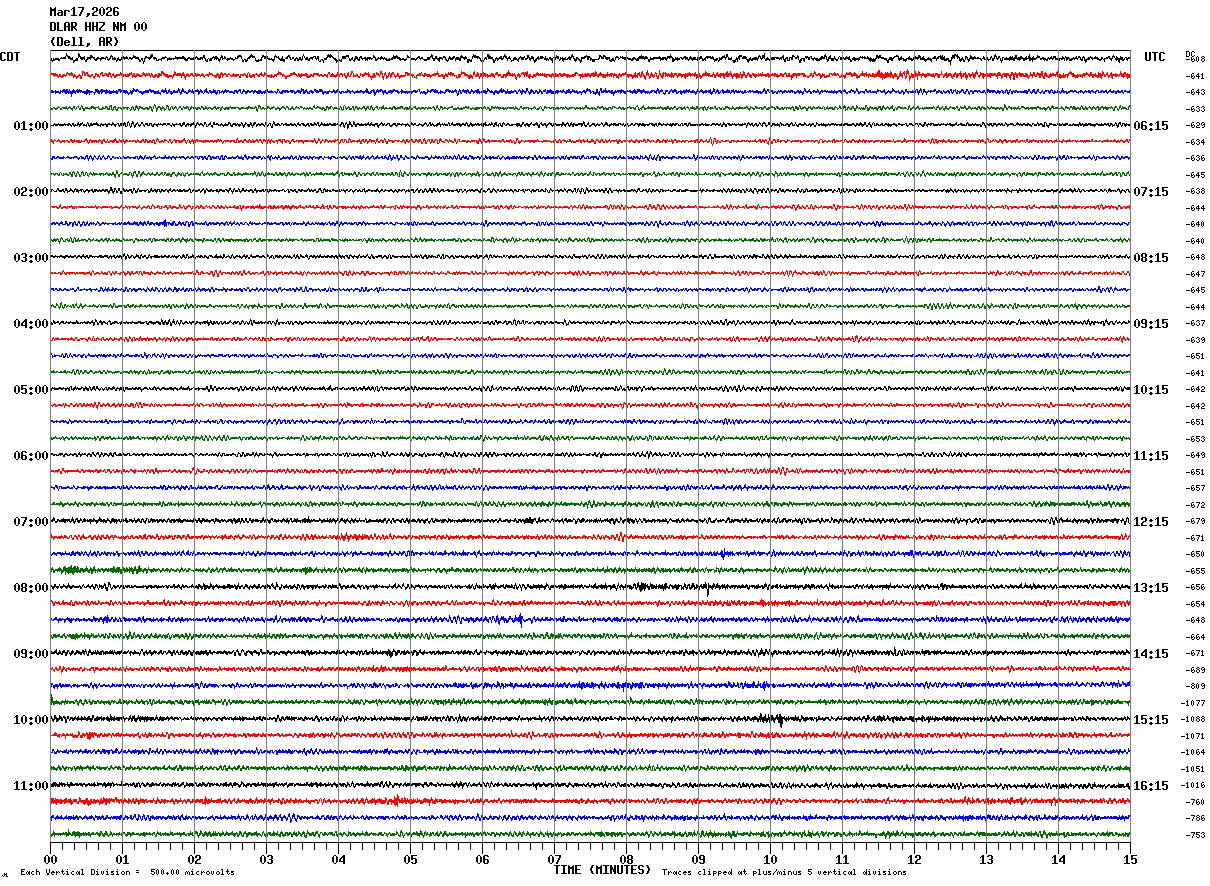The height and width of the screenshot is (886, 1210).
Task: Click the location label (Dell, AR)
Action: pyautogui.click(x=84, y=42)
